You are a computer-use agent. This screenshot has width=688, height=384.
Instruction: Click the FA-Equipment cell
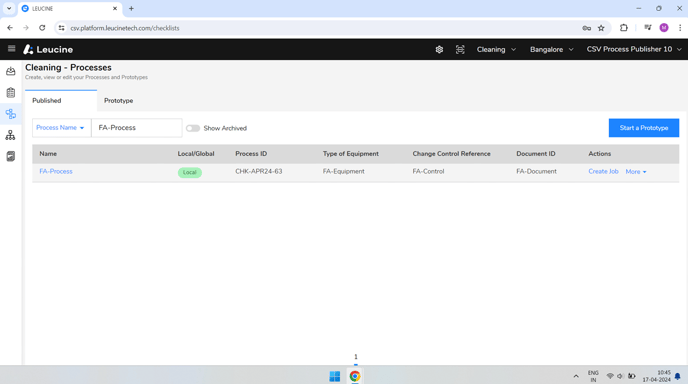344,171
